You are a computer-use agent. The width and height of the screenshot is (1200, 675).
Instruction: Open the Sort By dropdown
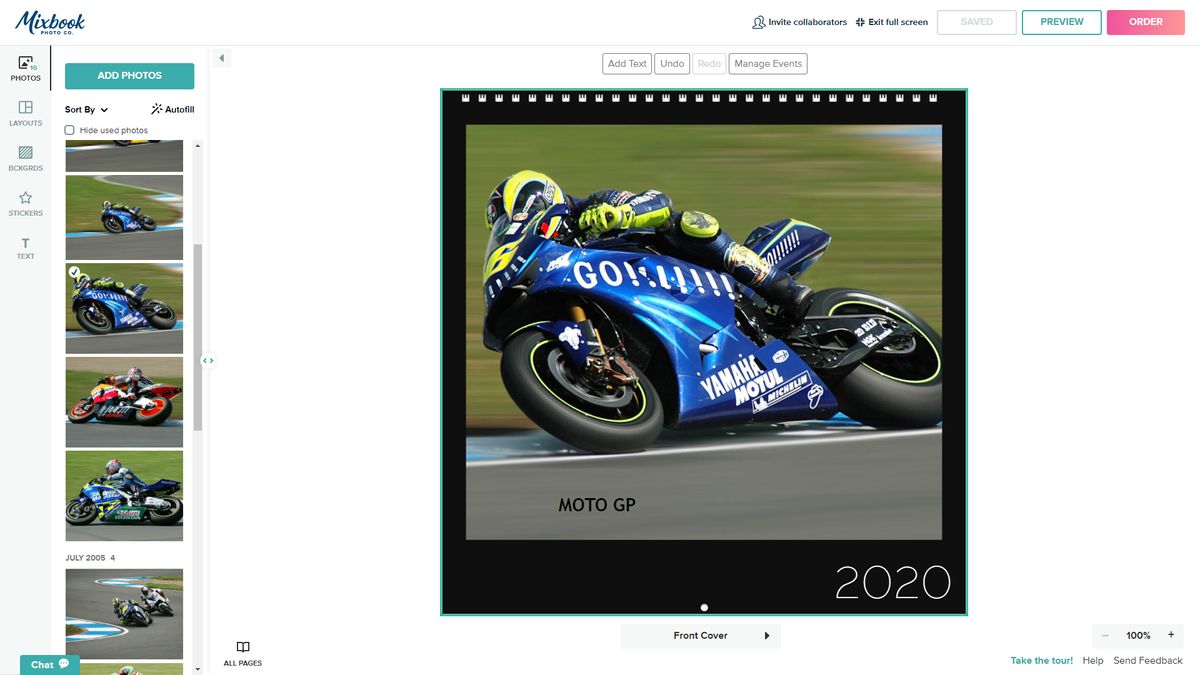click(x=84, y=108)
